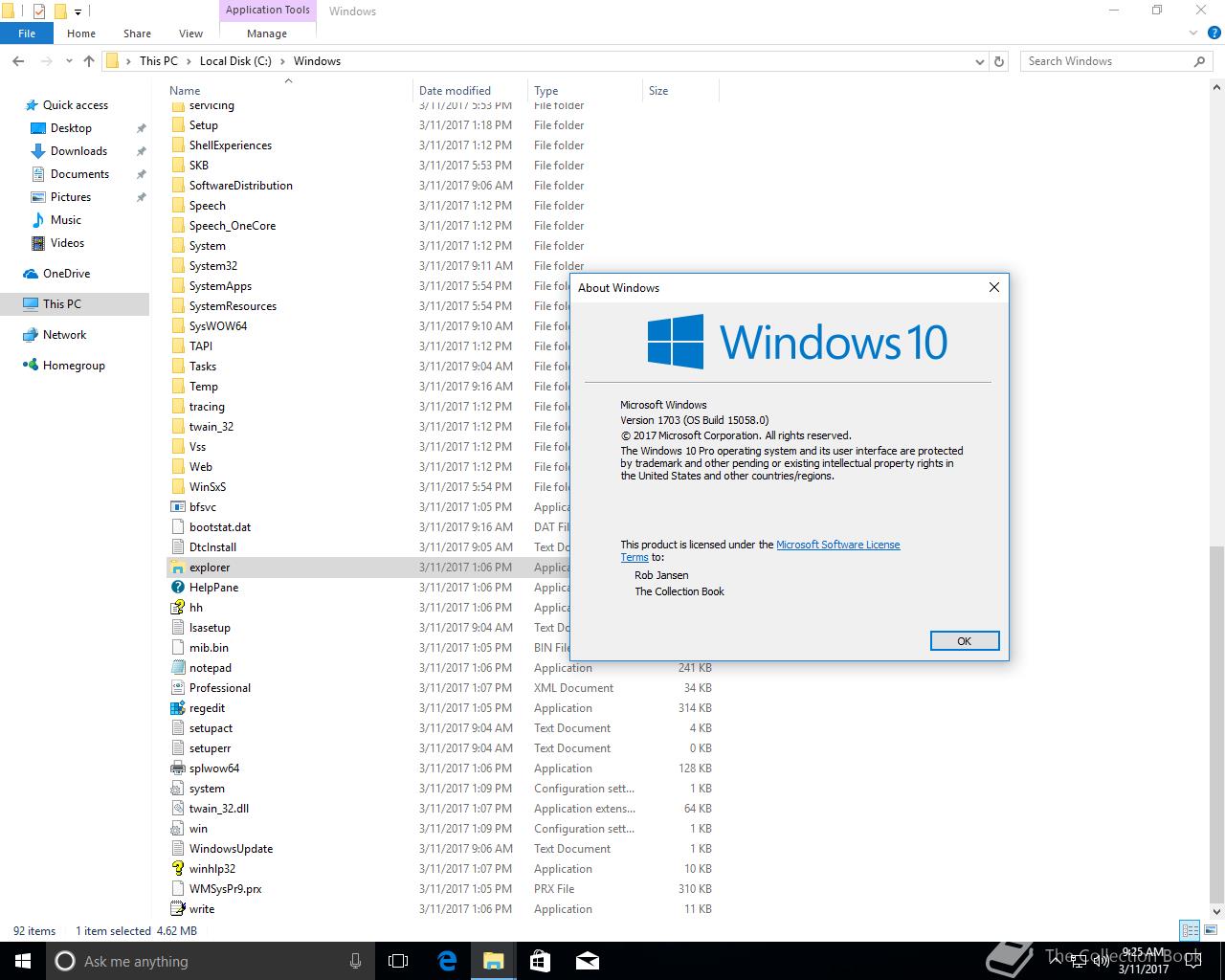Screen dimensions: 1225x980
Task: Select Homegroup in navigation pane
Action: click(x=74, y=366)
